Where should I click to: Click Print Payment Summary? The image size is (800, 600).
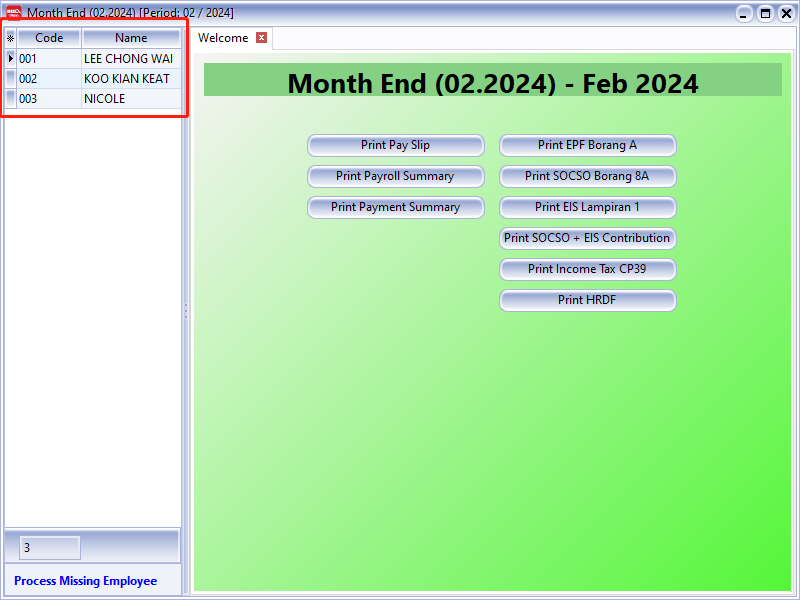point(395,207)
